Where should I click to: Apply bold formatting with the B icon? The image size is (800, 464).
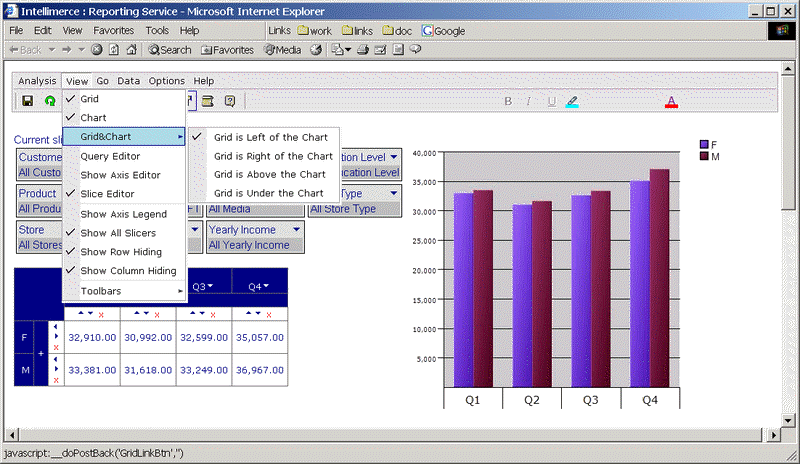(508, 101)
